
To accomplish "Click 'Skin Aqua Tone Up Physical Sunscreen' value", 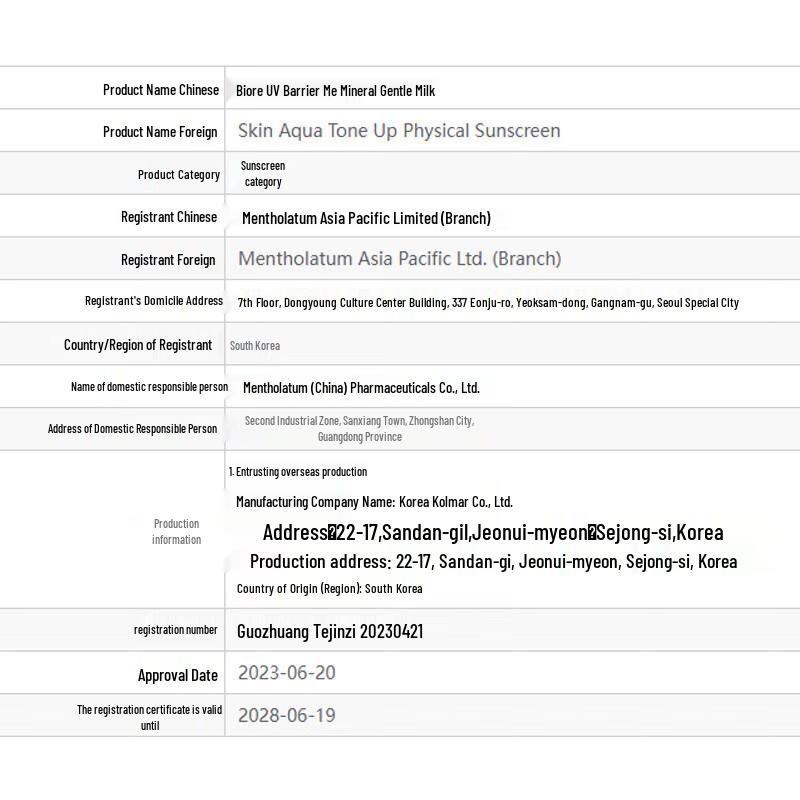I will click(x=398, y=131).
